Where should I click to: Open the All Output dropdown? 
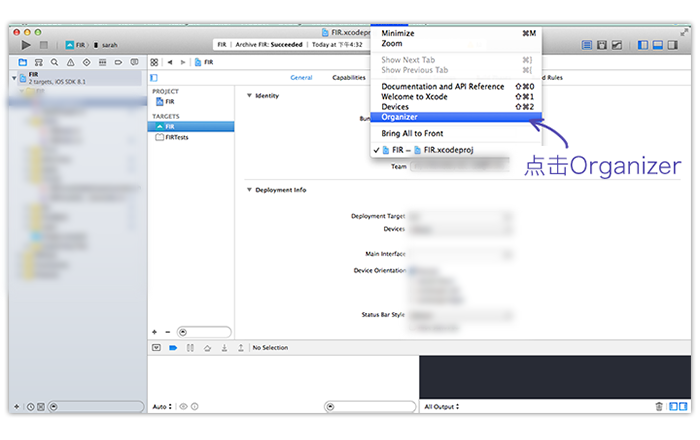(442, 407)
